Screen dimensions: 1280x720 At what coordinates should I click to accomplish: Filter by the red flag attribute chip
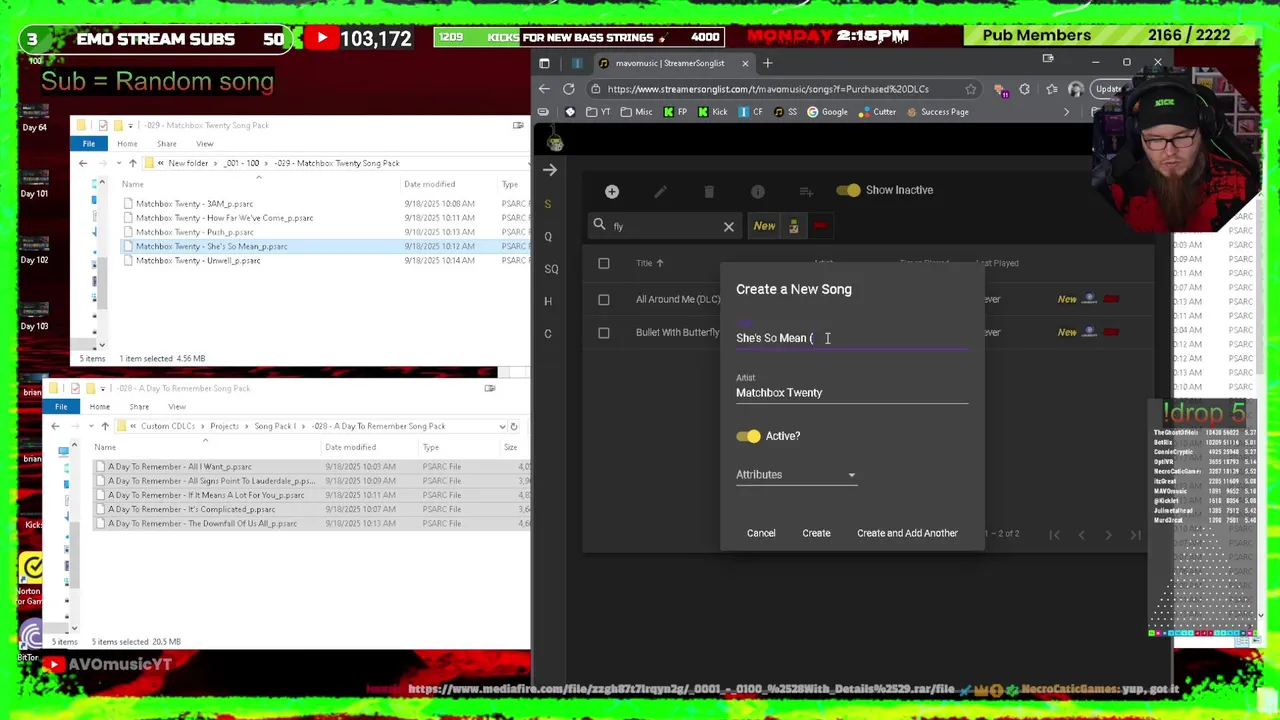tap(820, 226)
